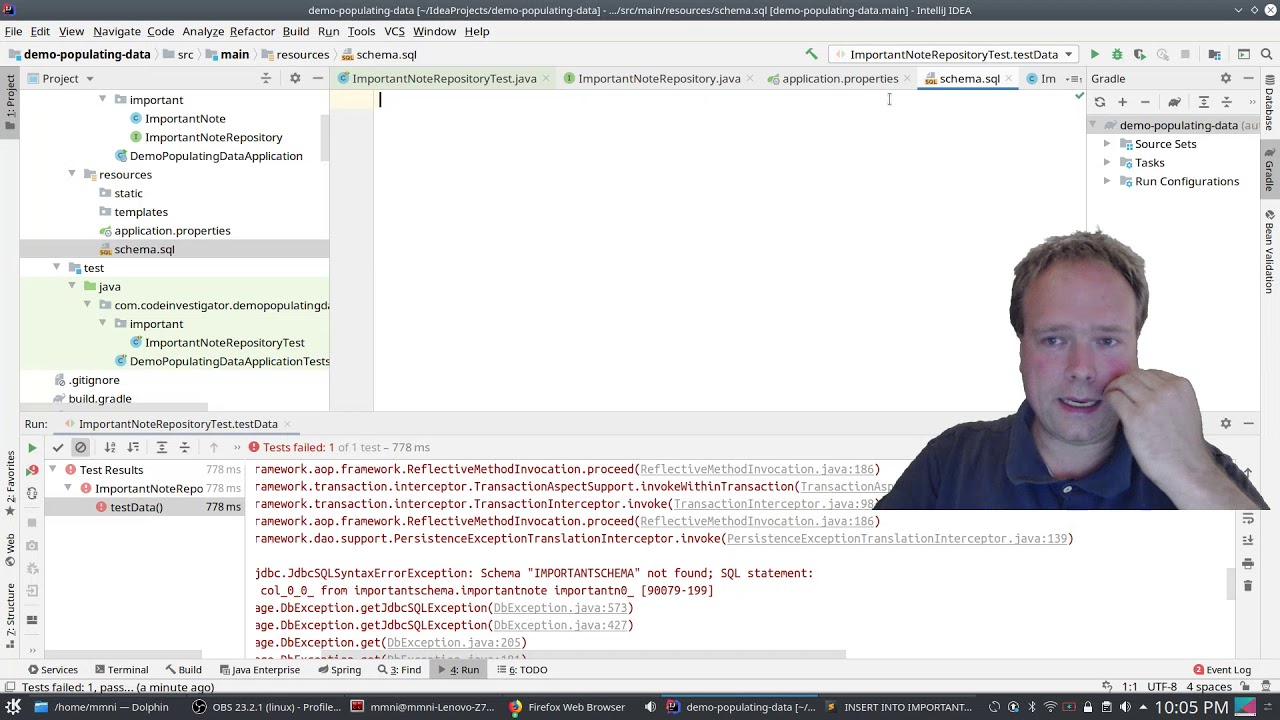Open the KDE application launcher
The image size is (1280, 720).
13,707
